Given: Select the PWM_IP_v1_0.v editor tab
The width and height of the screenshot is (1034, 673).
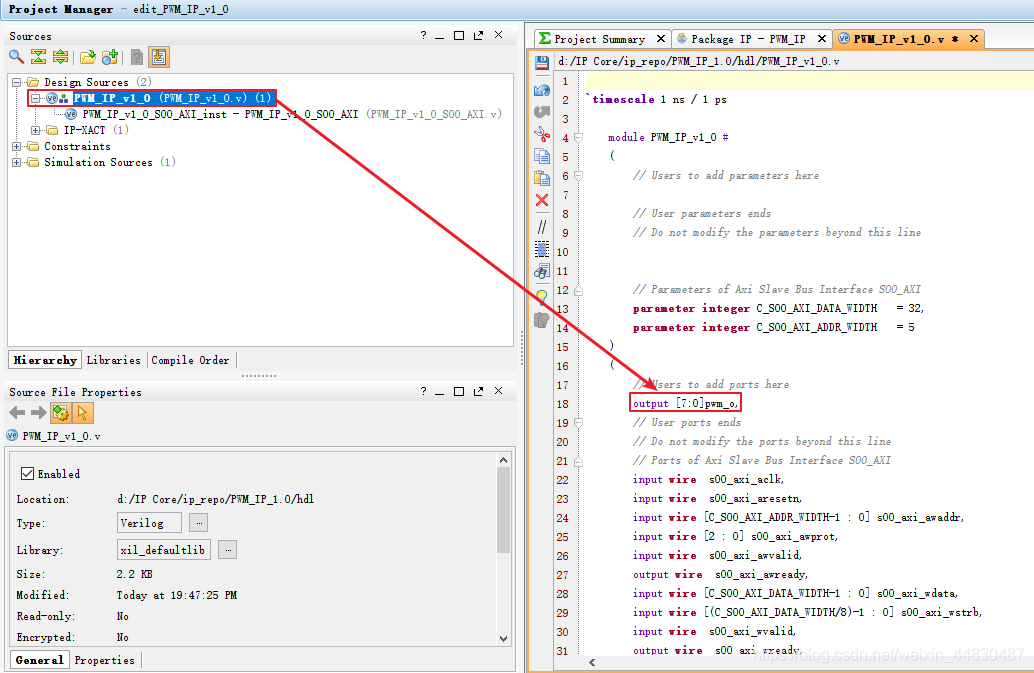Looking at the screenshot, I should tap(898, 39).
